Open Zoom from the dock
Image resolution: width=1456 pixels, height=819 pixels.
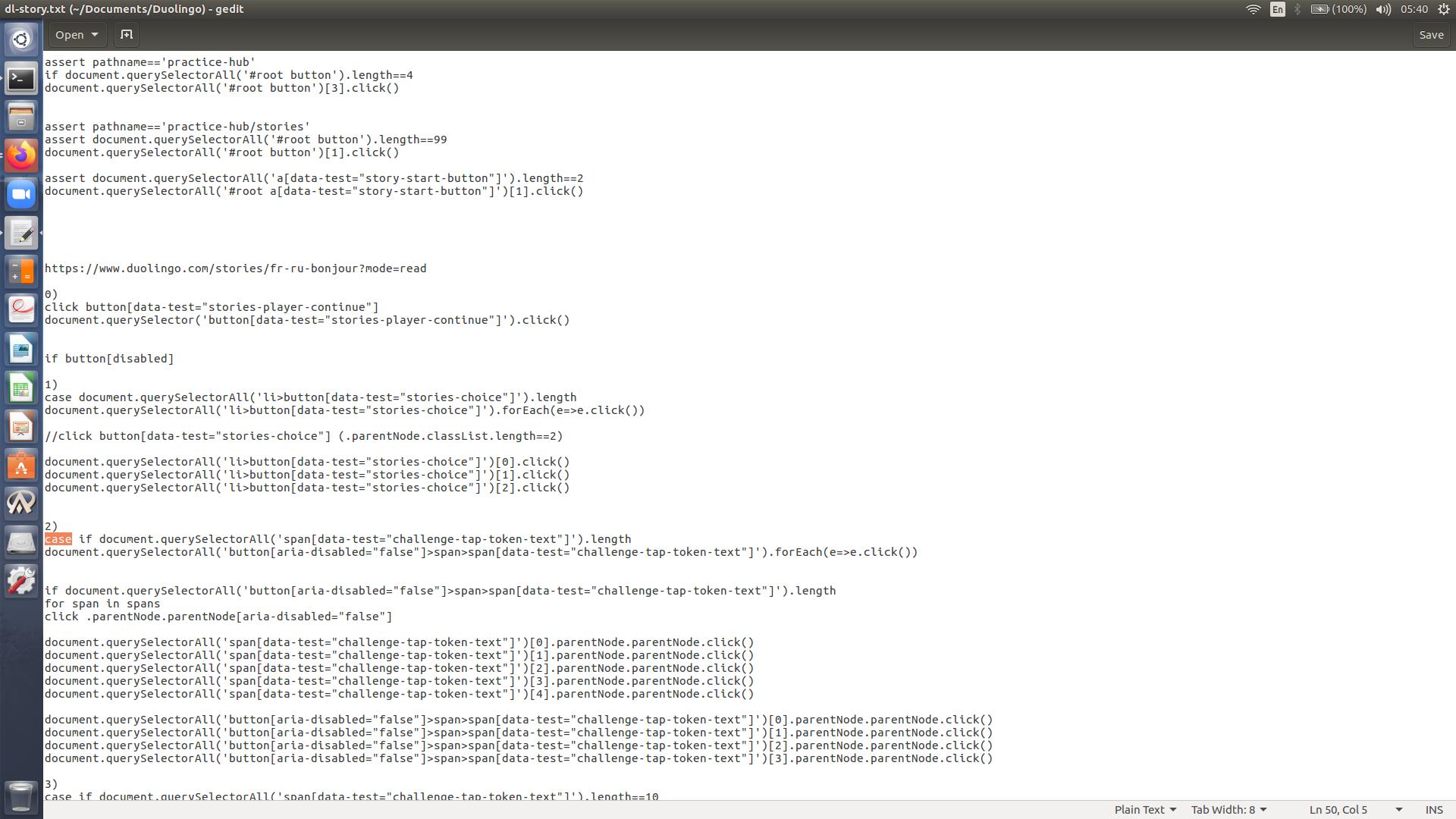21,194
